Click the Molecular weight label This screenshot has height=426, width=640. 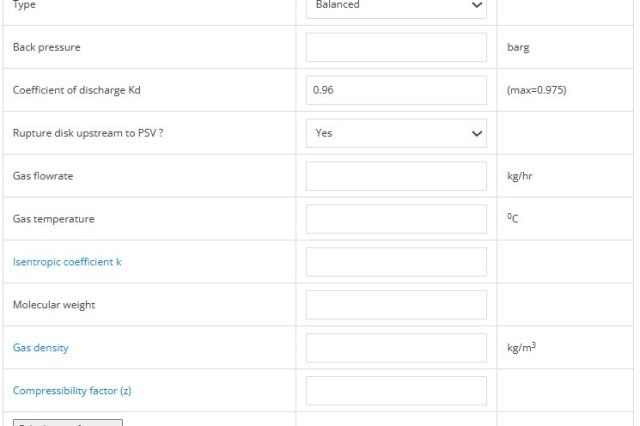[x=54, y=305]
